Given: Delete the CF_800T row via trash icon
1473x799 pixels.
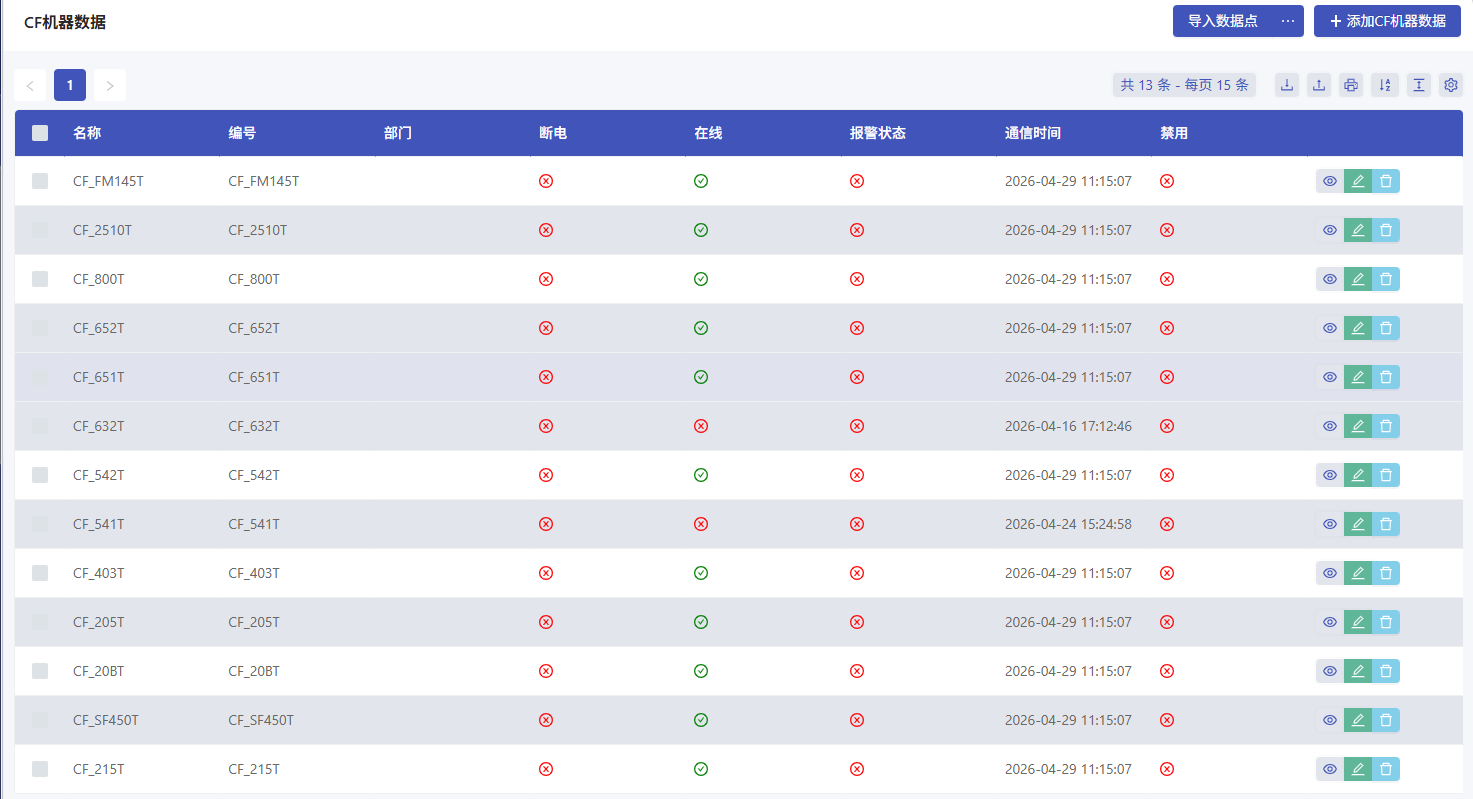Looking at the screenshot, I should coord(1386,279).
